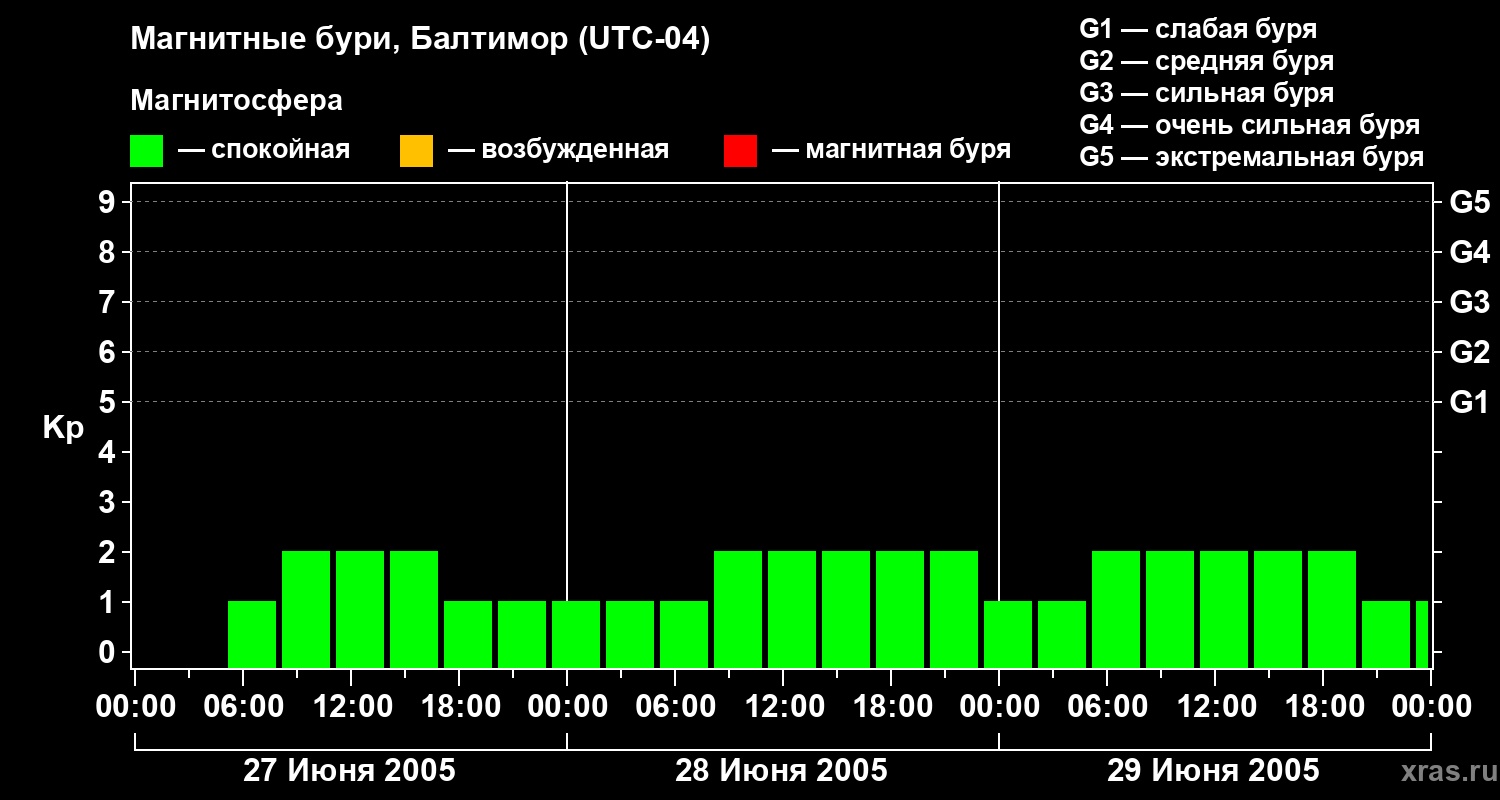Click the 'G2' label on the right axis

(x=1469, y=352)
